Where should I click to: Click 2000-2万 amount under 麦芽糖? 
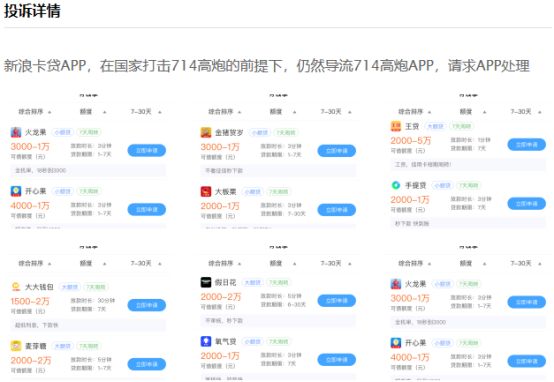pos(31,360)
